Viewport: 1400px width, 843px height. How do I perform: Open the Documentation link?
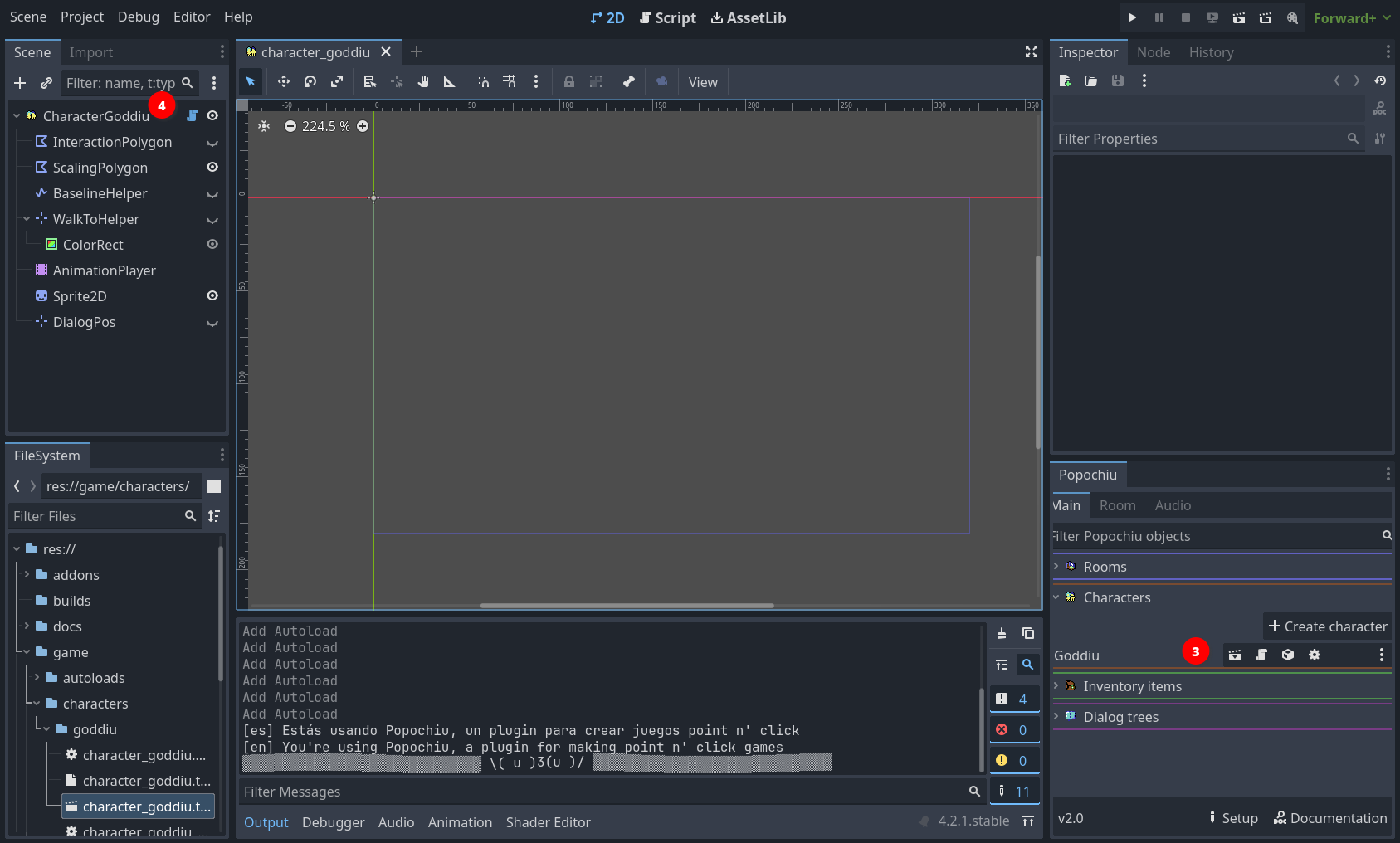1330,818
